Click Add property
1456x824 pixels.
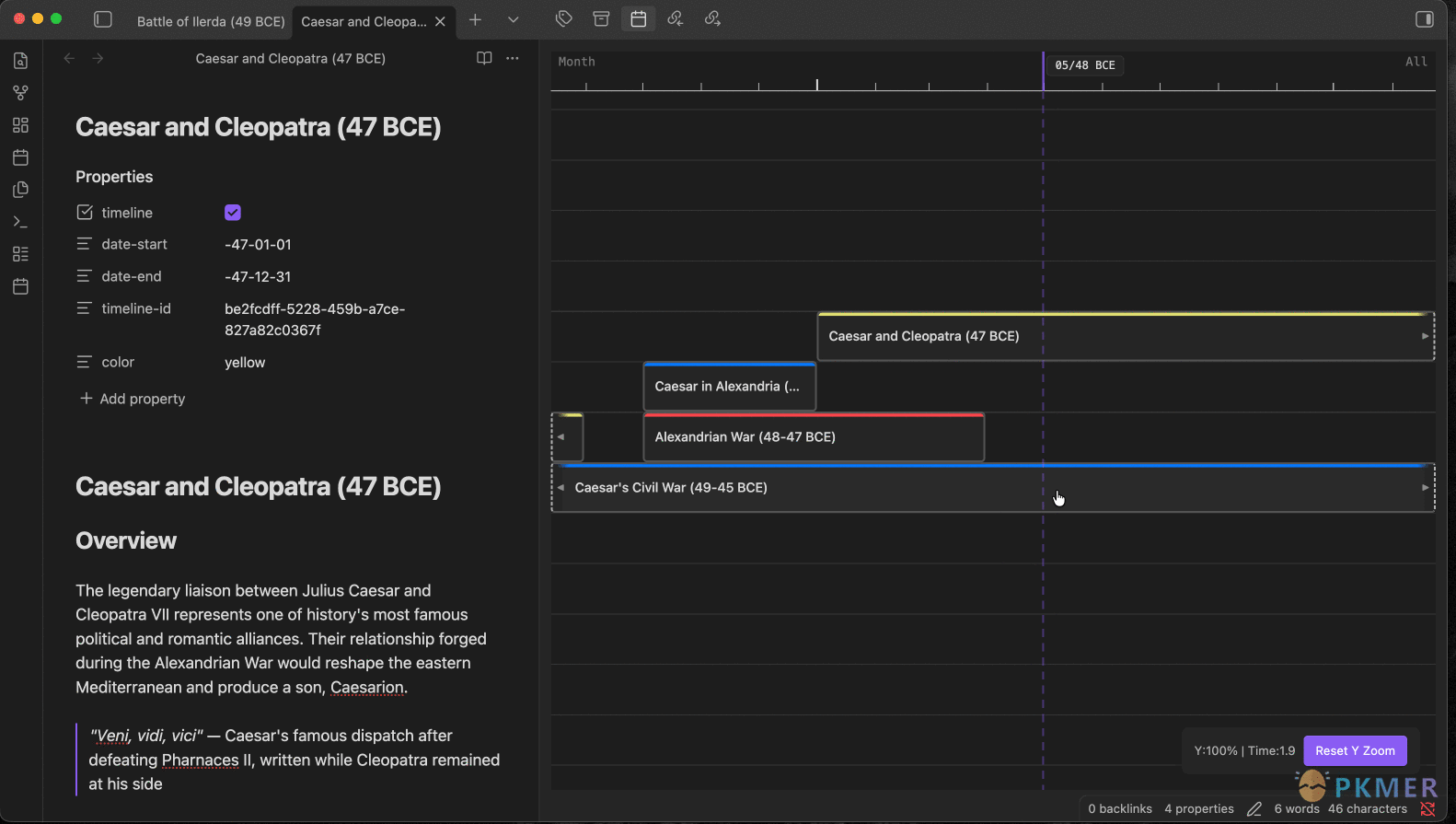(133, 399)
